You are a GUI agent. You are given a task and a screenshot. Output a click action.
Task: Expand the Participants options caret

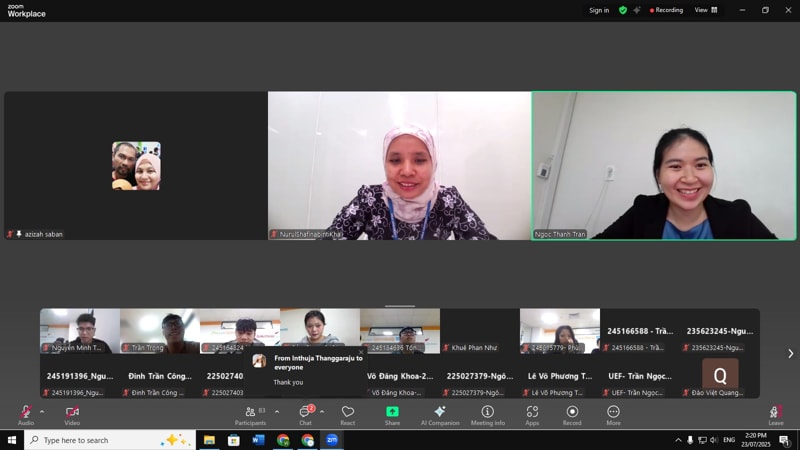277,411
